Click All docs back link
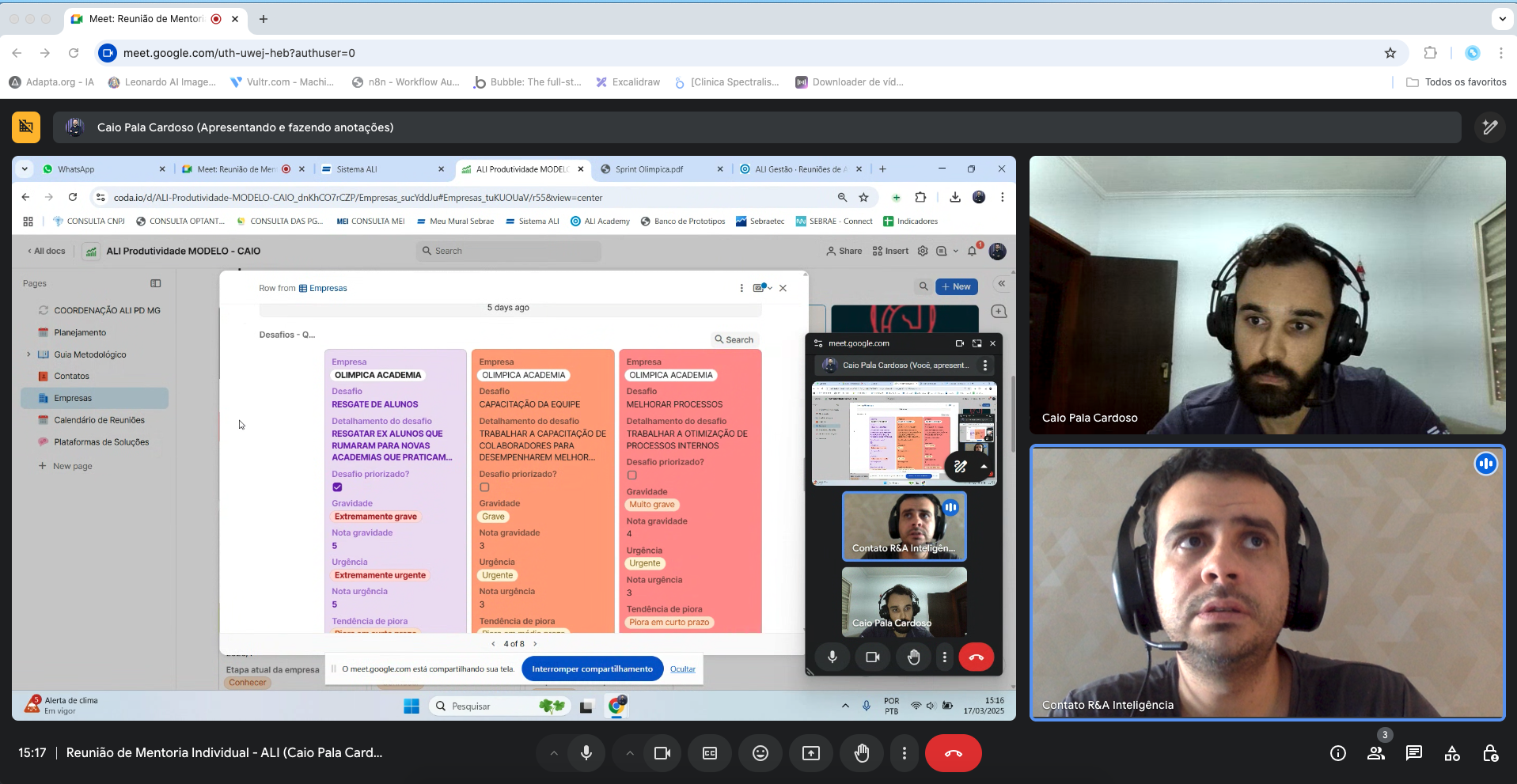 (47, 251)
